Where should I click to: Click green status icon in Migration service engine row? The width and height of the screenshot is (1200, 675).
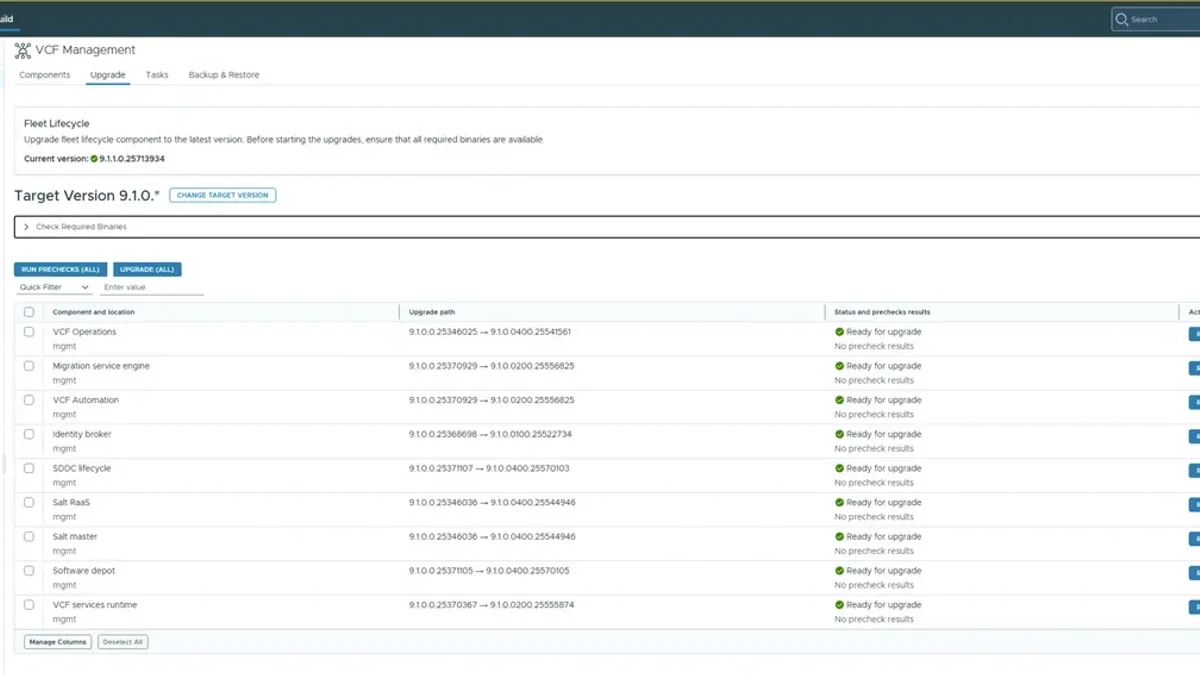pyautogui.click(x=839, y=366)
